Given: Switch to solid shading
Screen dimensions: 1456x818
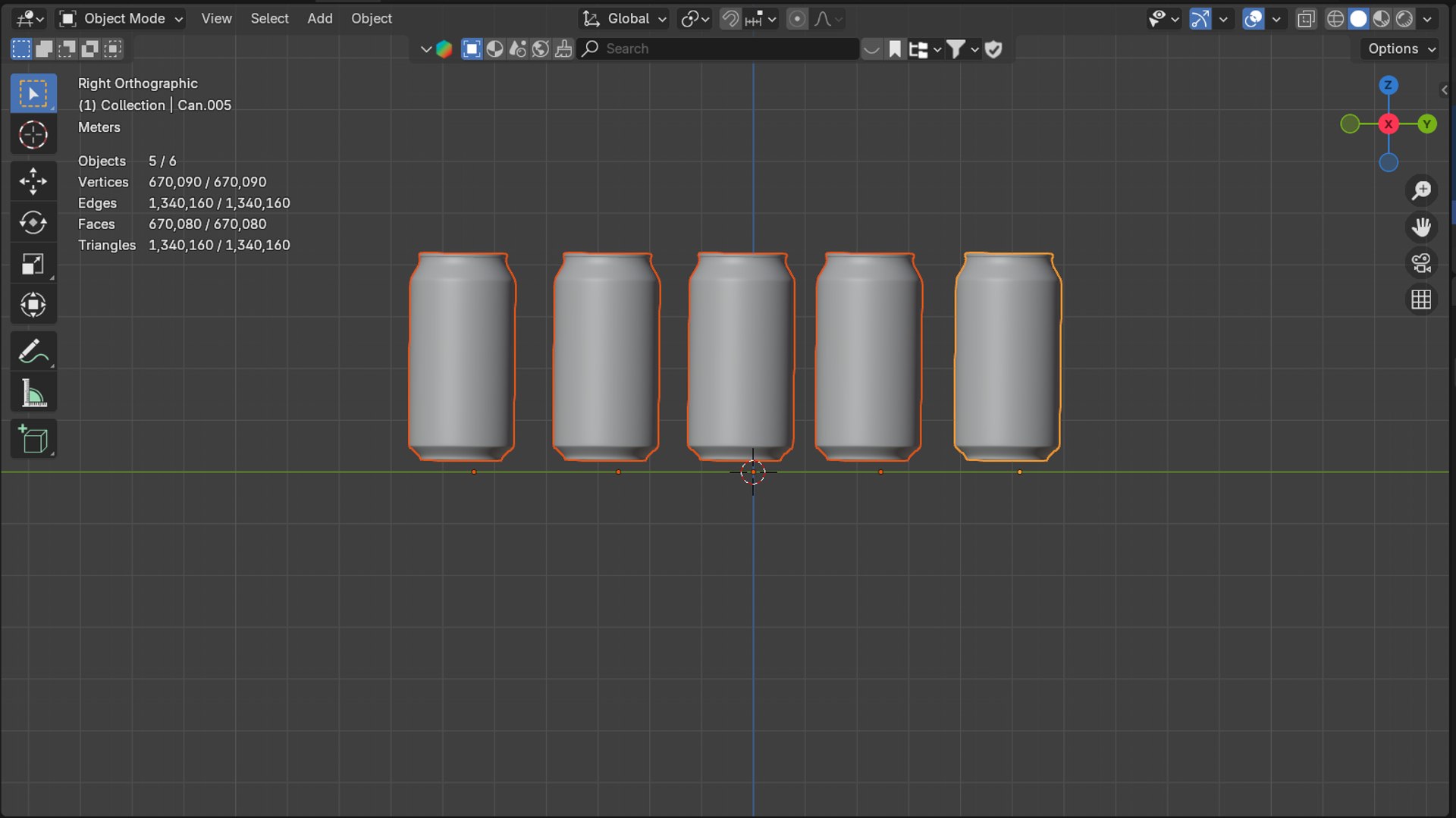Looking at the screenshot, I should coord(1358,19).
